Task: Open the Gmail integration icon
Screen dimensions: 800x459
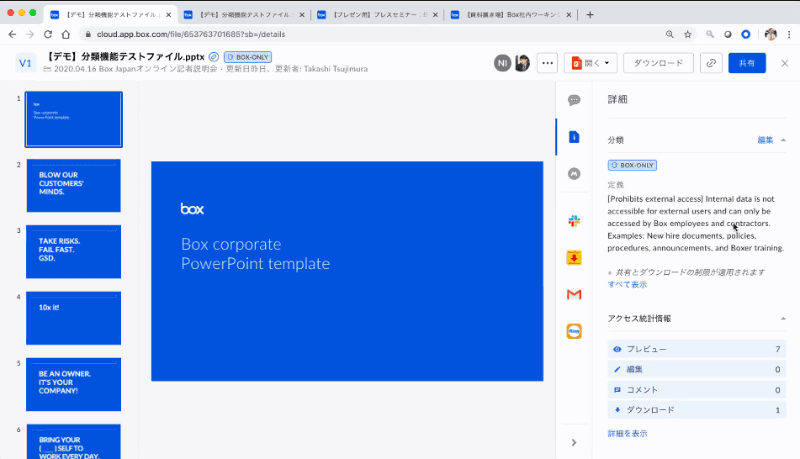Action: click(x=574, y=294)
